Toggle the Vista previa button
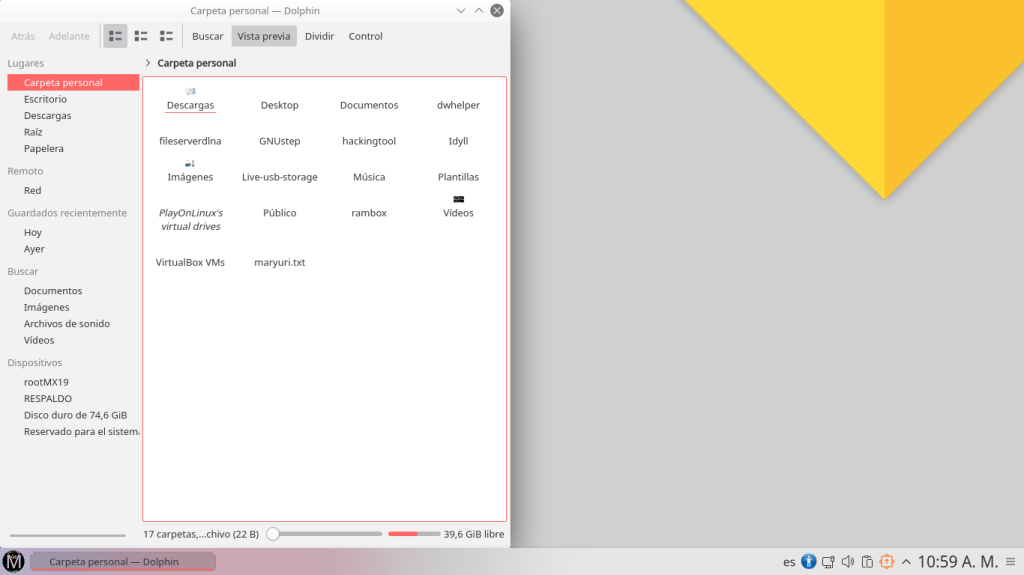The width and height of the screenshot is (1024, 575). [x=264, y=36]
